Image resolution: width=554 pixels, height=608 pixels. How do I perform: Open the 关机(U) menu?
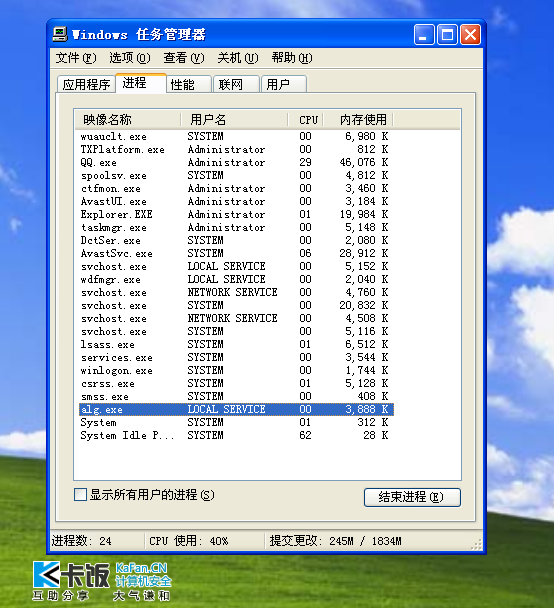(238, 58)
